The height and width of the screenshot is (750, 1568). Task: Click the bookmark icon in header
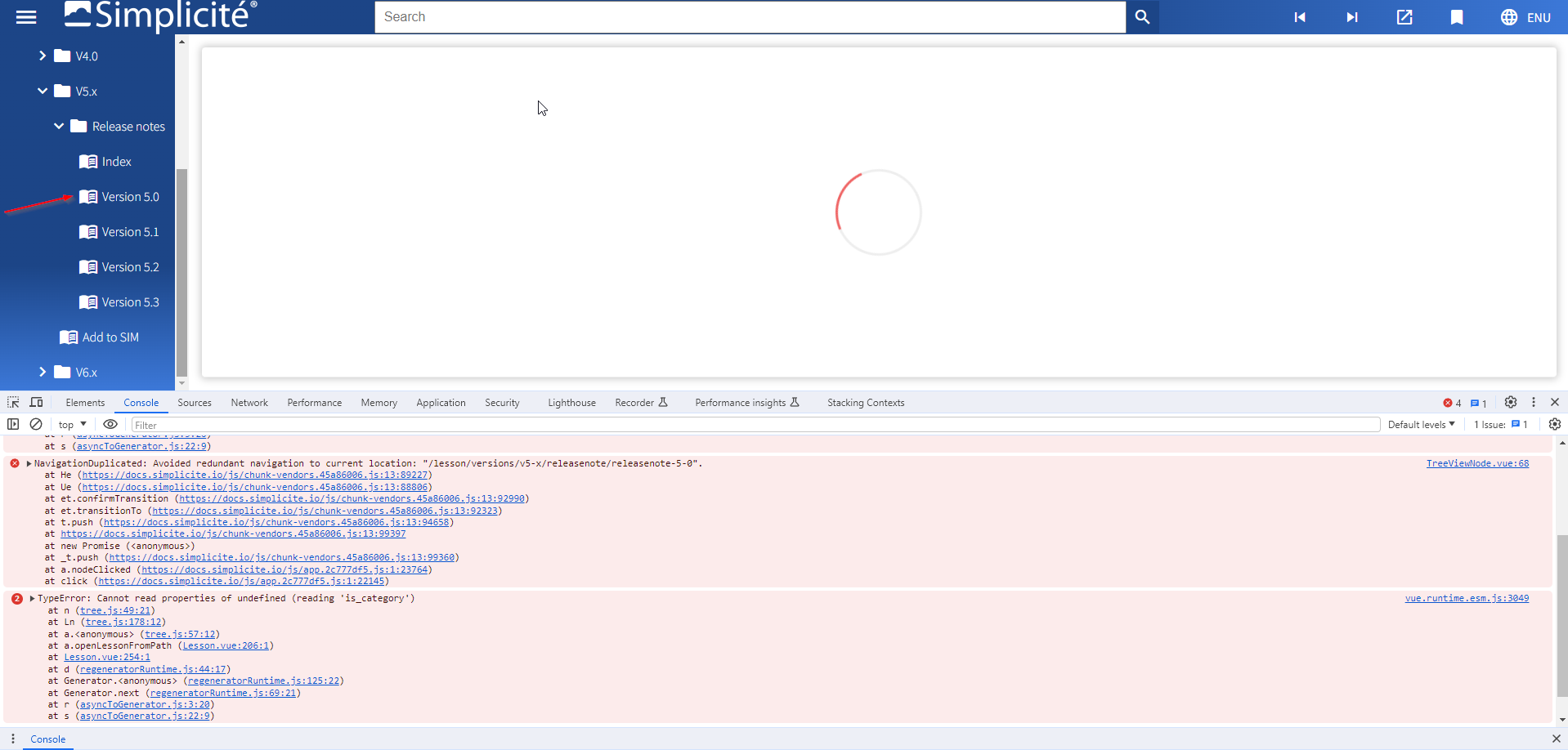(x=1457, y=17)
